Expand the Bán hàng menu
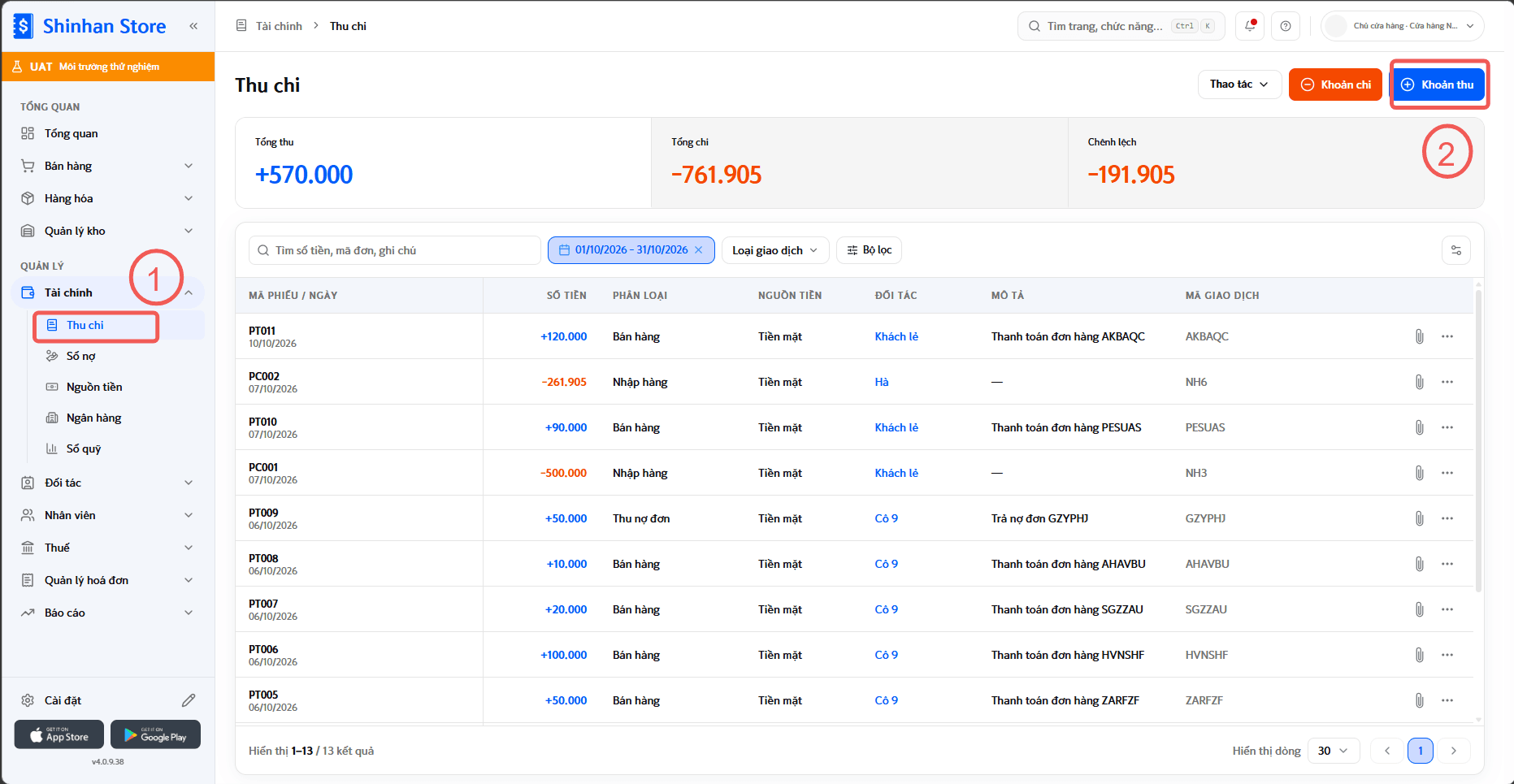The image size is (1514, 784). (108, 166)
